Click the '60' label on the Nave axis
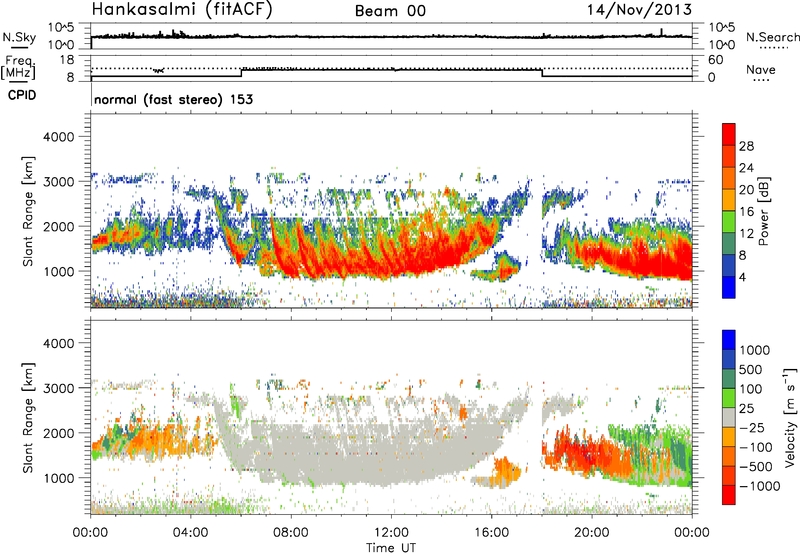 click(715, 60)
